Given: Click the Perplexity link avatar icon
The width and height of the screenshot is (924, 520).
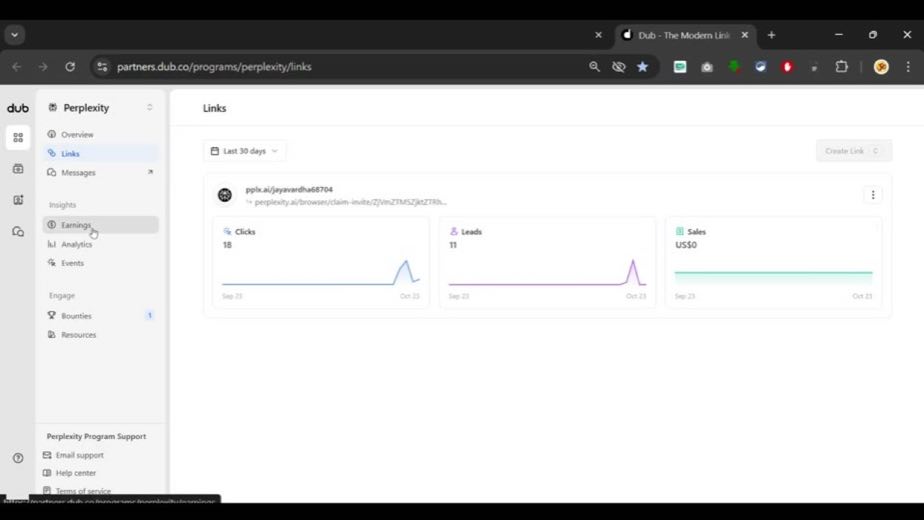Looking at the screenshot, I should [225, 195].
